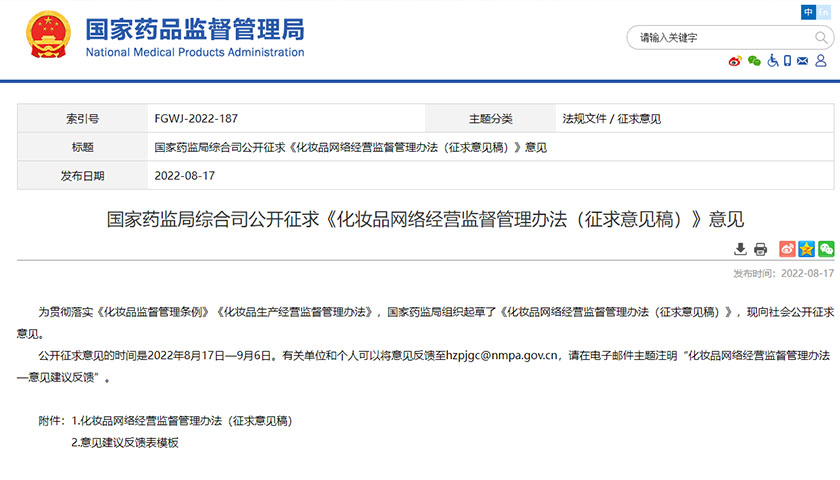Click the email envelope icon
This screenshot has width=840, height=480.
[802, 61]
